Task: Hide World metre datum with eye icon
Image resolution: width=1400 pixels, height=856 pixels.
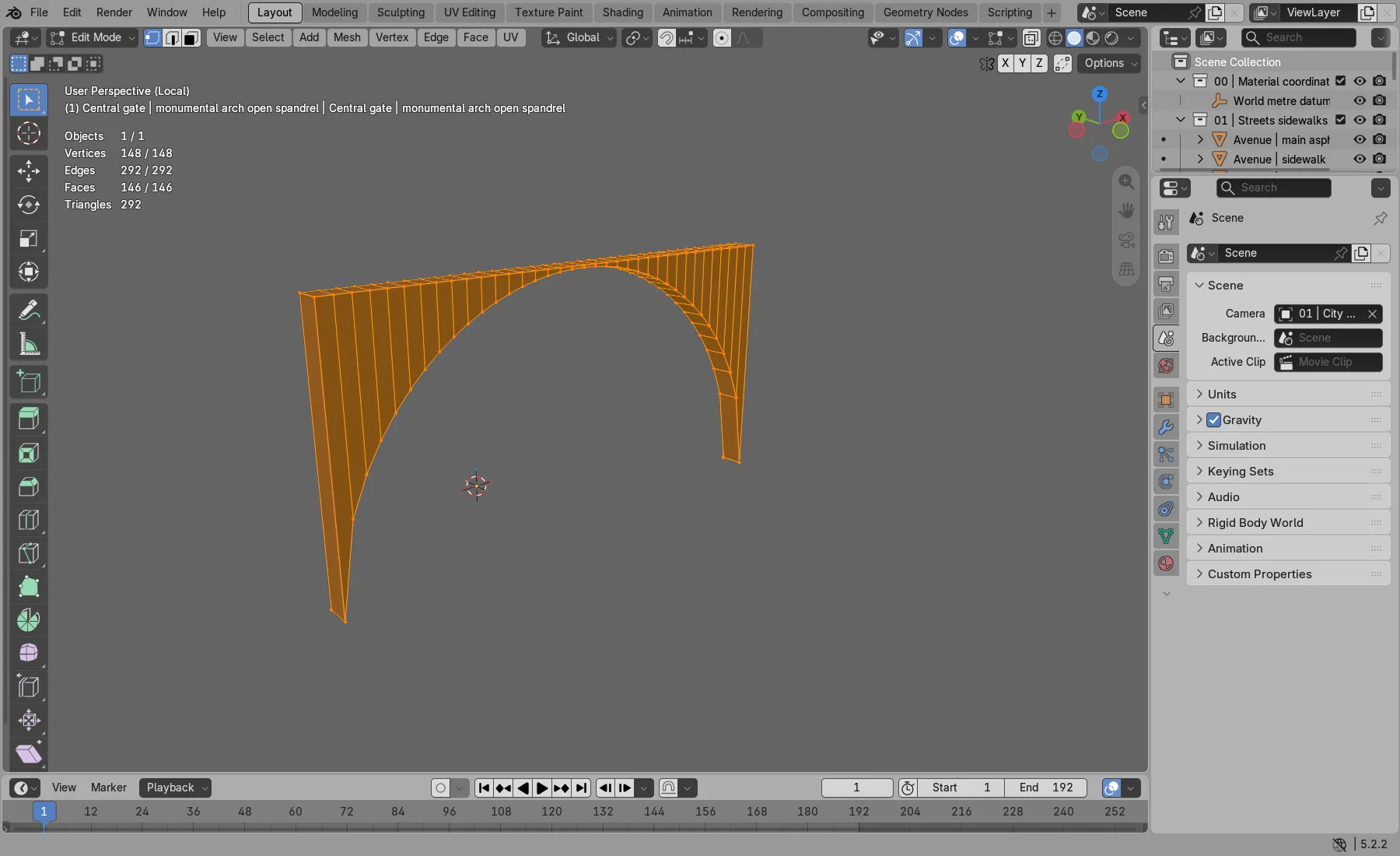Action: (1360, 100)
